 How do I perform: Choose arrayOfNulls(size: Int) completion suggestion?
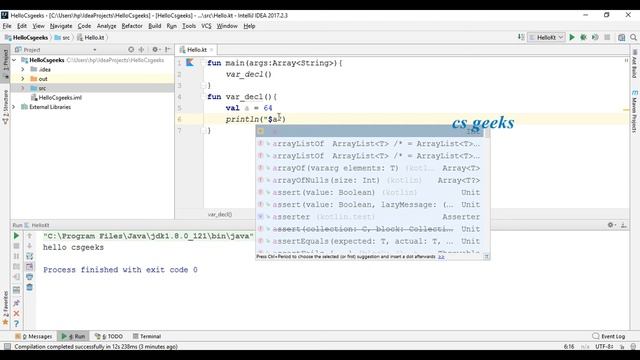coord(369,180)
